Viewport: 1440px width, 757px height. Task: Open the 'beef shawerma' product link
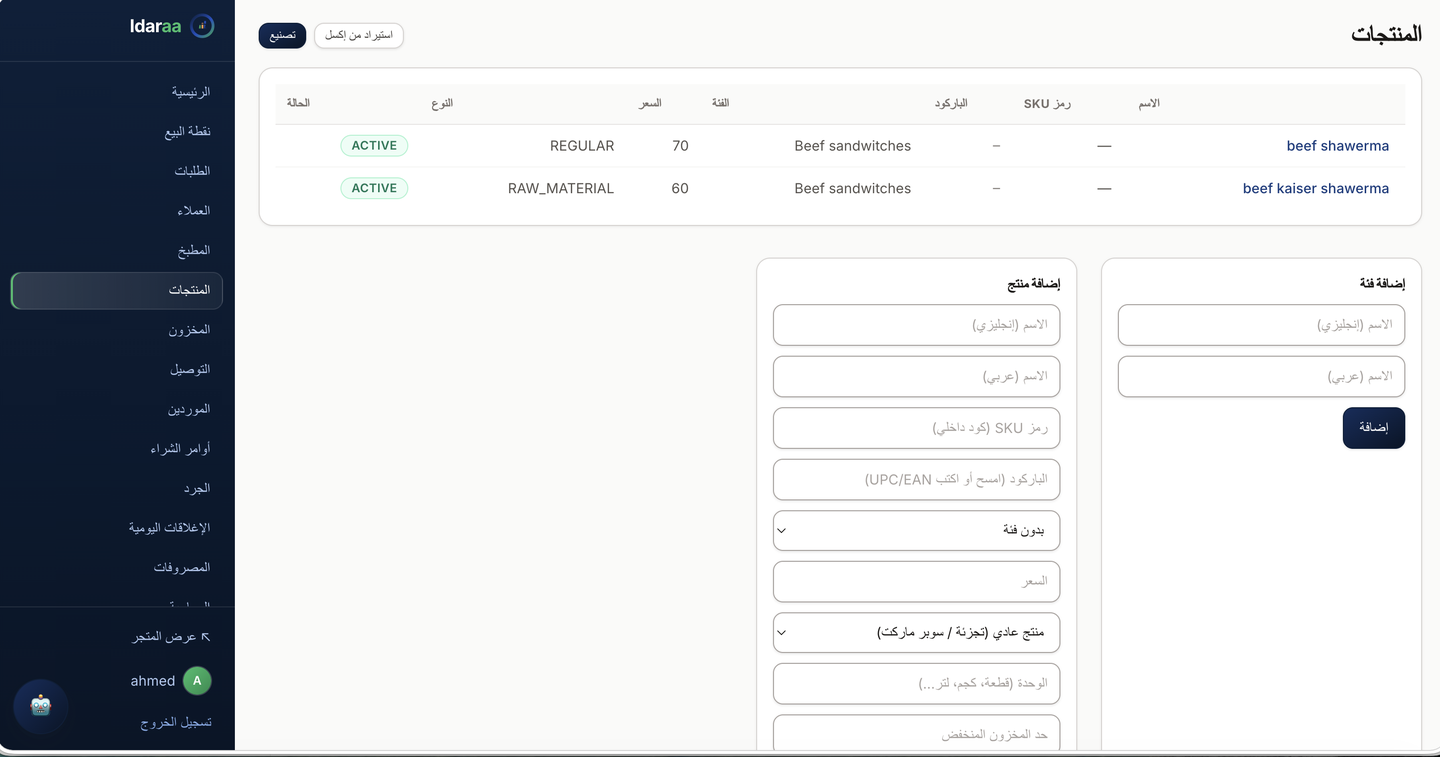pyautogui.click(x=1338, y=146)
